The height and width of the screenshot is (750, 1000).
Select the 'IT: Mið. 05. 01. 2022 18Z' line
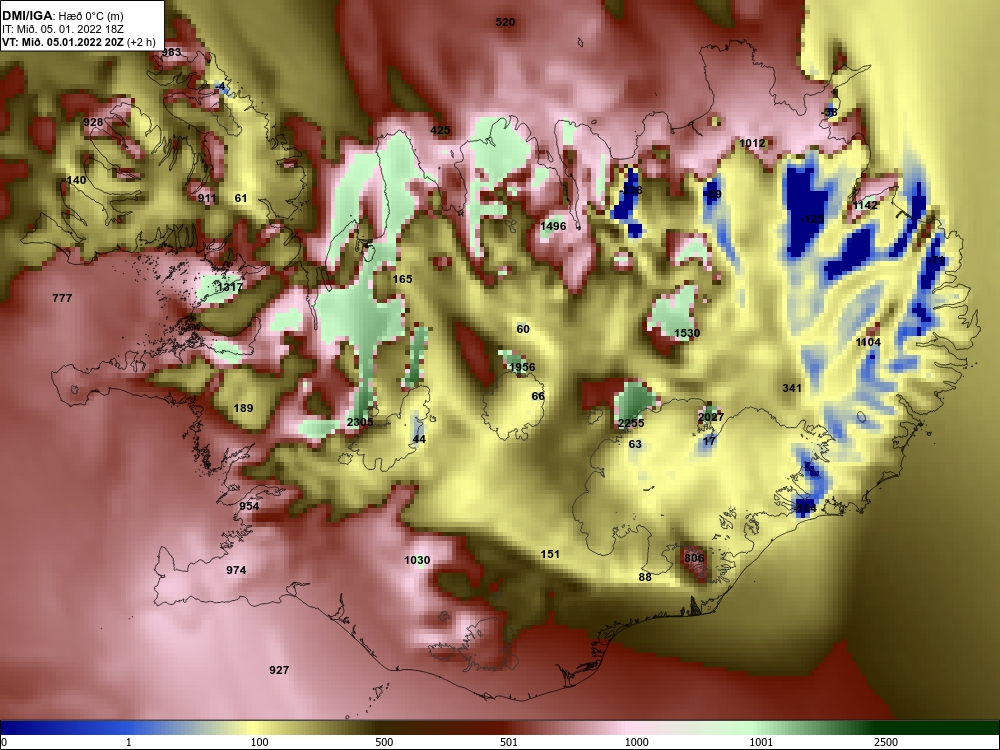pos(62,29)
